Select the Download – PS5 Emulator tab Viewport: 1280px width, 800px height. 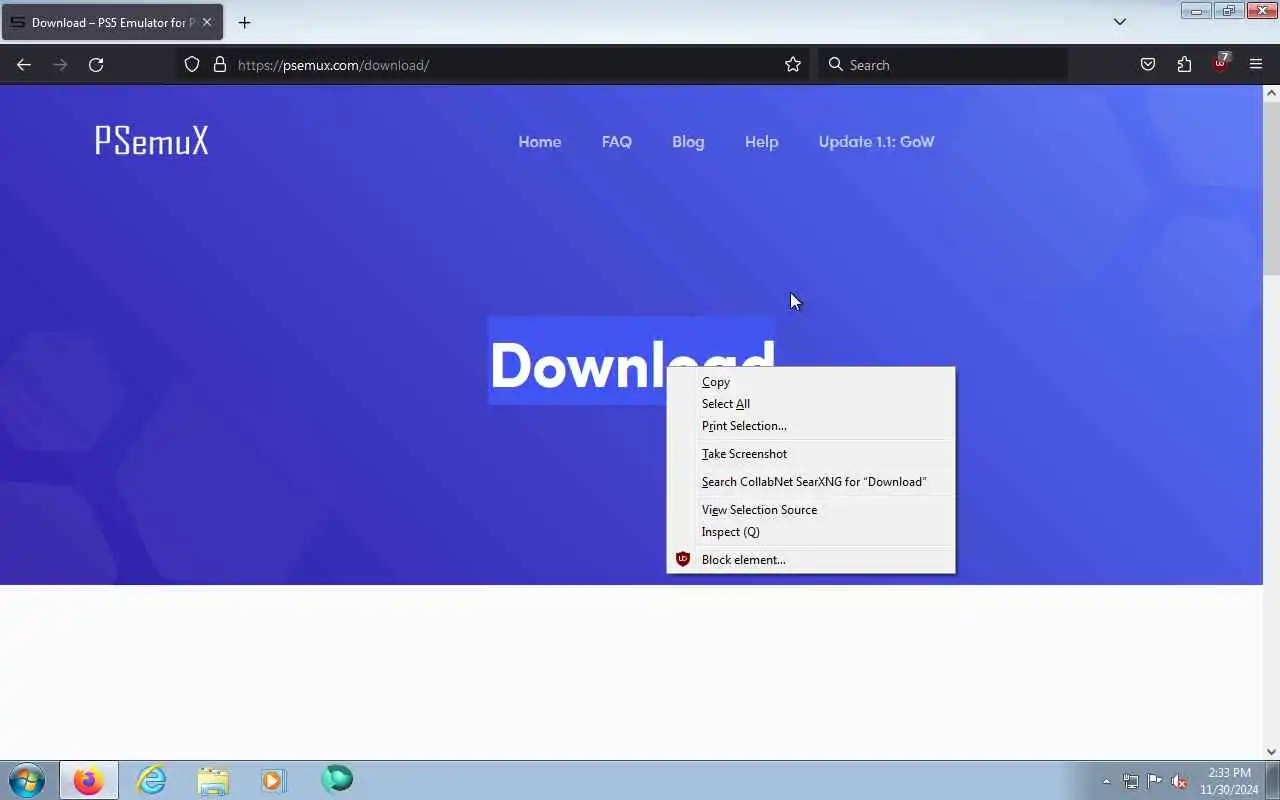[x=112, y=22]
